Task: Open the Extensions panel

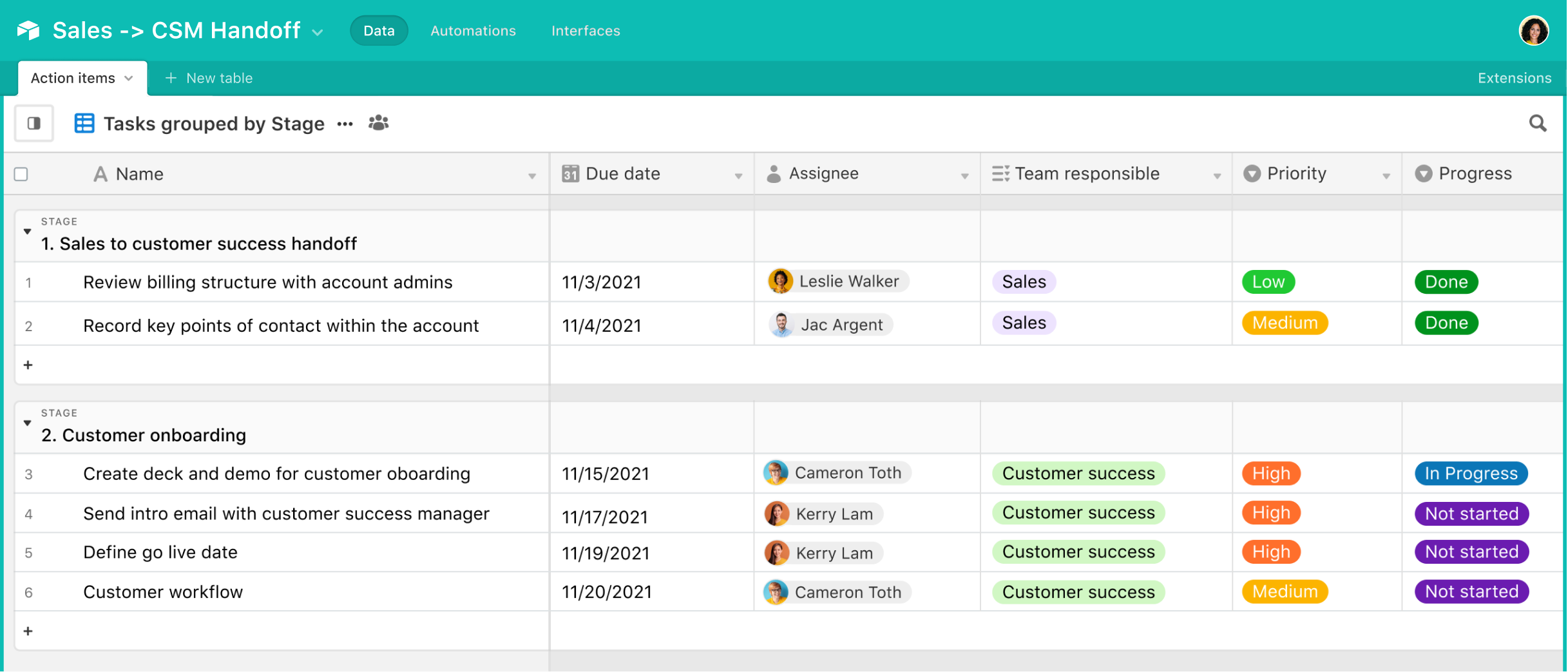Action: pos(1515,78)
